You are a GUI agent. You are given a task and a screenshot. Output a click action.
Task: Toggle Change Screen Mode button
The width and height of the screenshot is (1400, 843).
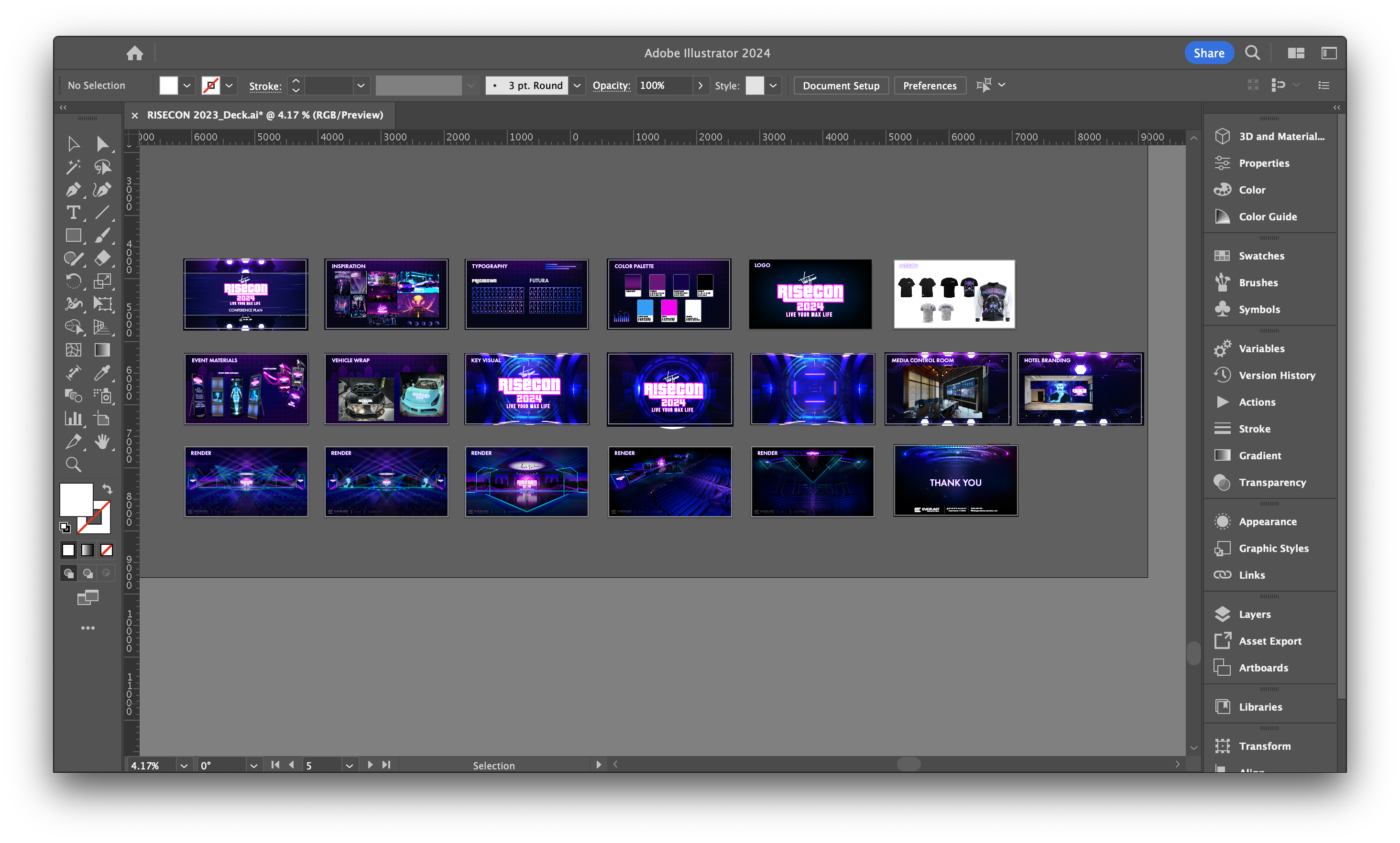pos(87,597)
